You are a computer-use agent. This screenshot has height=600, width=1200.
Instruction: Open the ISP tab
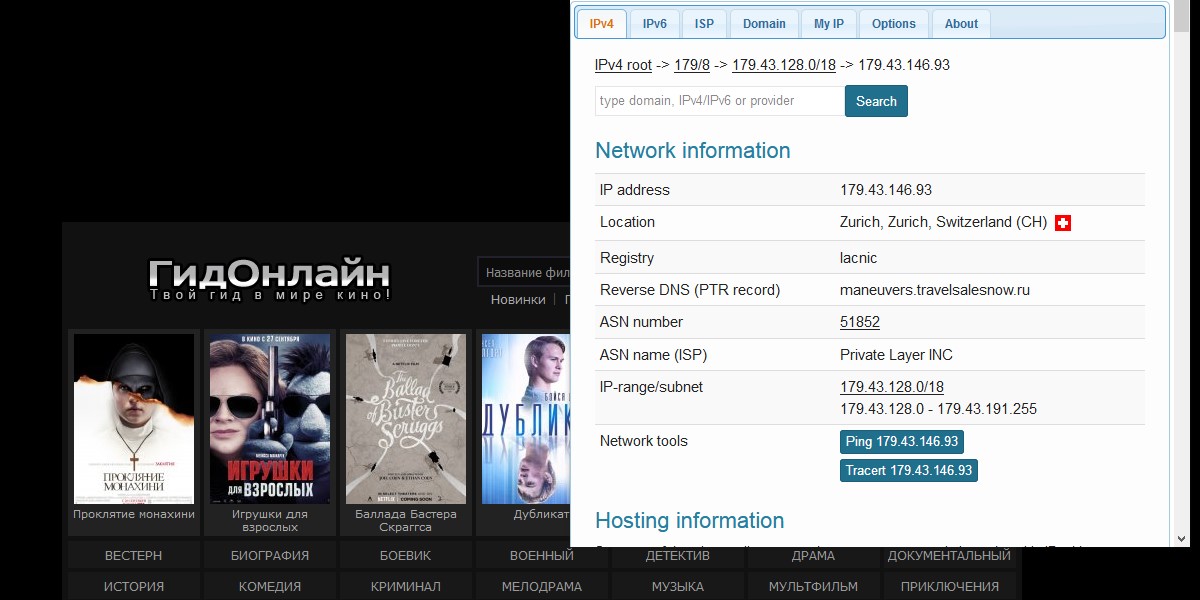tap(705, 24)
